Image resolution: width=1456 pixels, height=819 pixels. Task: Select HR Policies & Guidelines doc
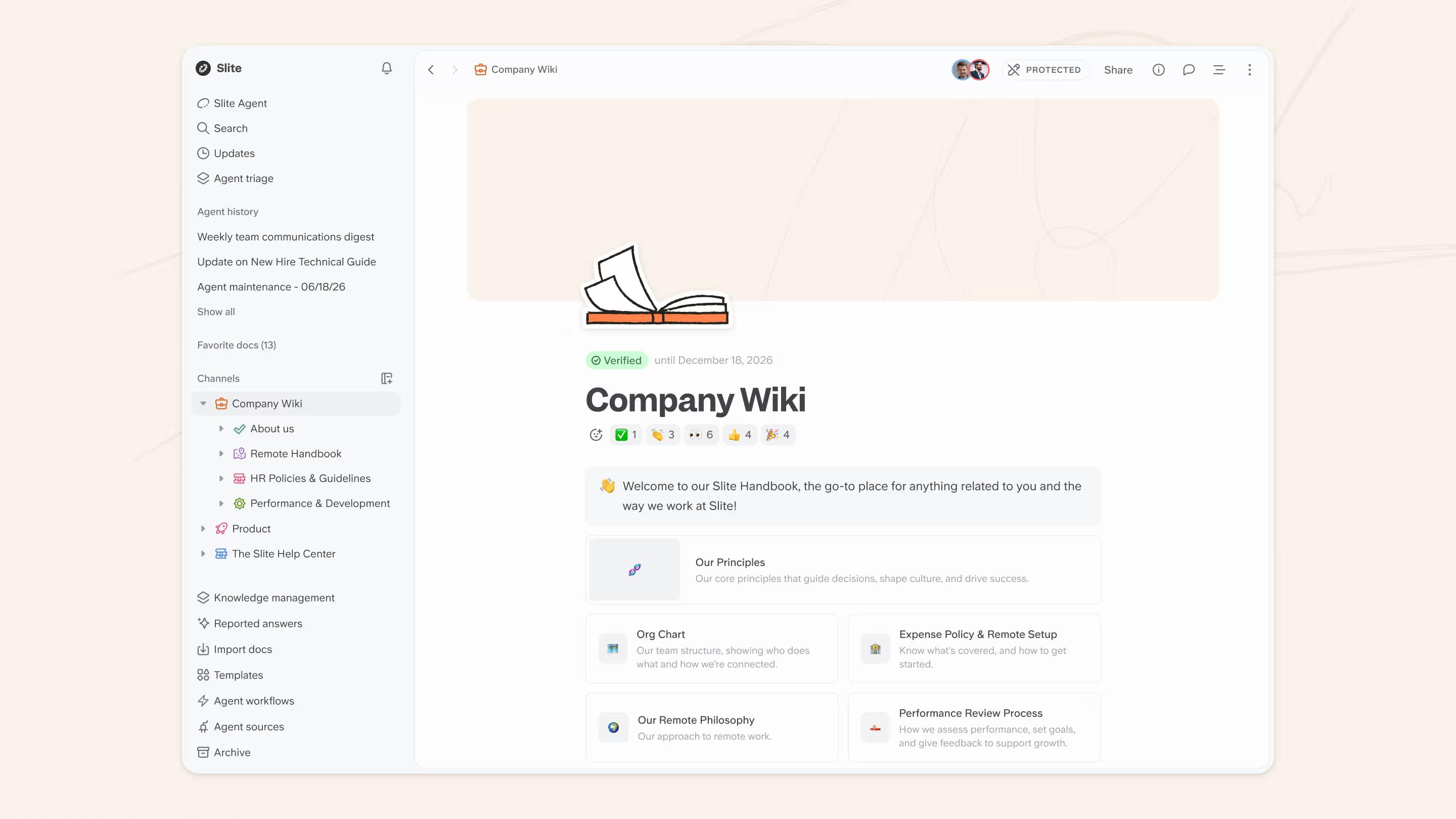click(x=310, y=478)
